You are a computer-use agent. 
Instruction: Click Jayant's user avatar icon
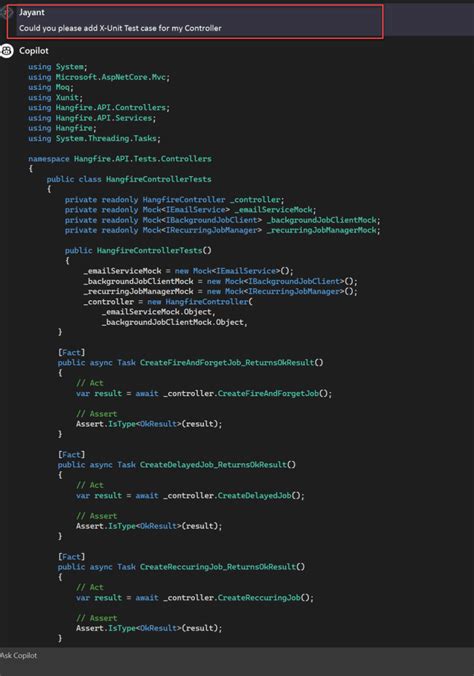point(6,12)
